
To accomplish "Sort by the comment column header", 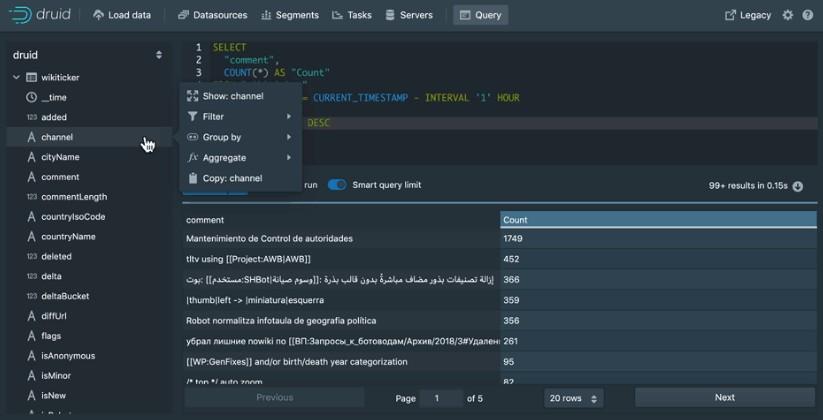I will [341, 220].
